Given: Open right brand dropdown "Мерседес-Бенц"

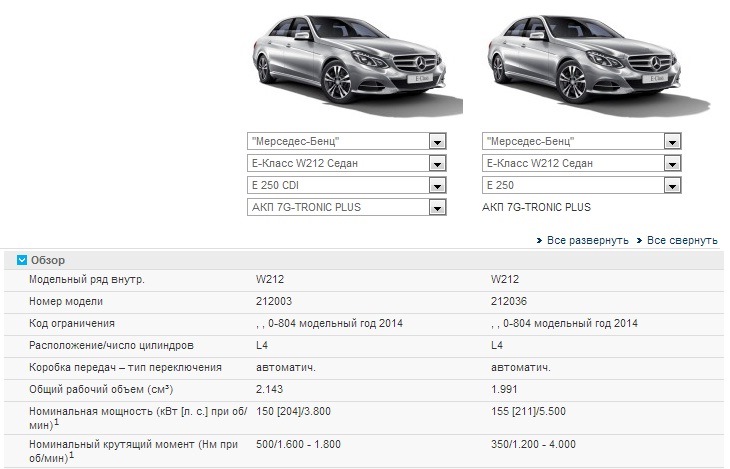Looking at the screenshot, I should 581,141.
